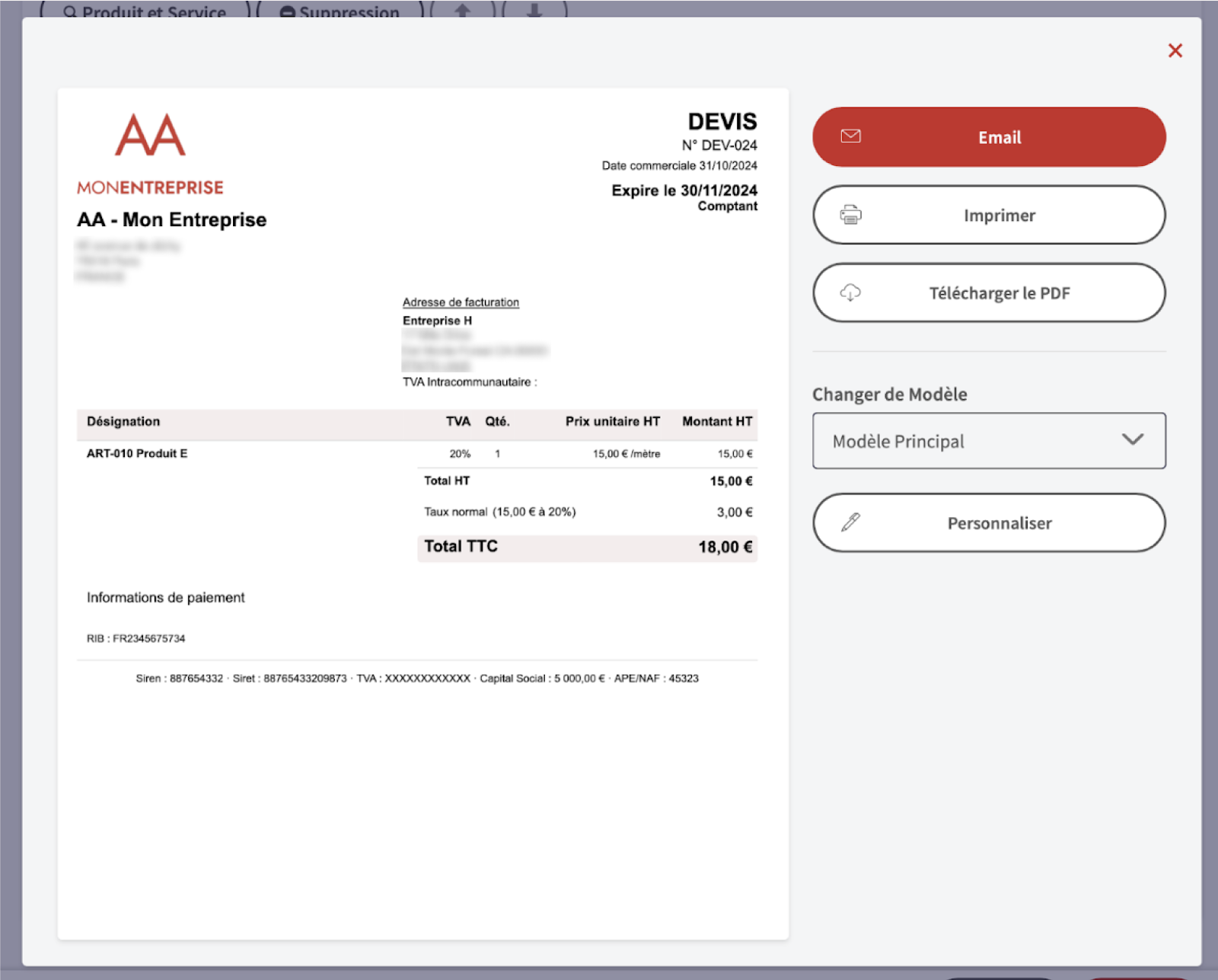Click the Capital Social : 5 000,00 € text
Image resolution: width=1218 pixels, height=980 pixels.
point(542,678)
